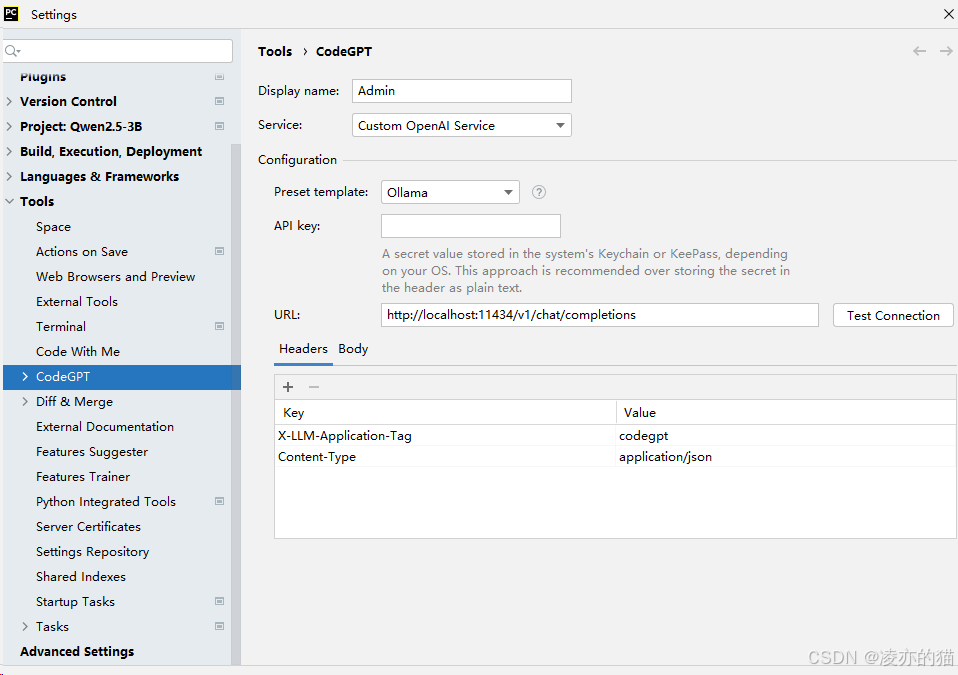Click the search magnifier icon in settings
The width and height of the screenshot is (958, 675).
(12, 51)
